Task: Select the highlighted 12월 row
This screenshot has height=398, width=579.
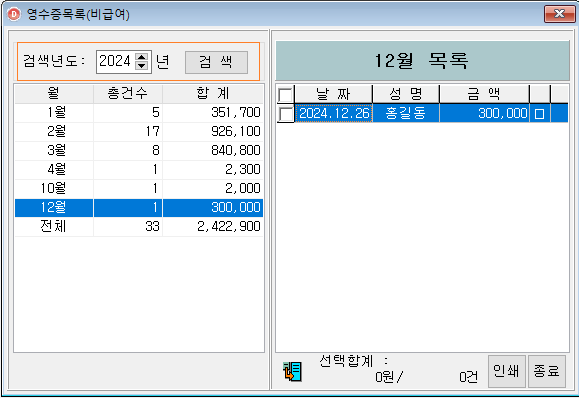Action: click(x=139, y=207)
